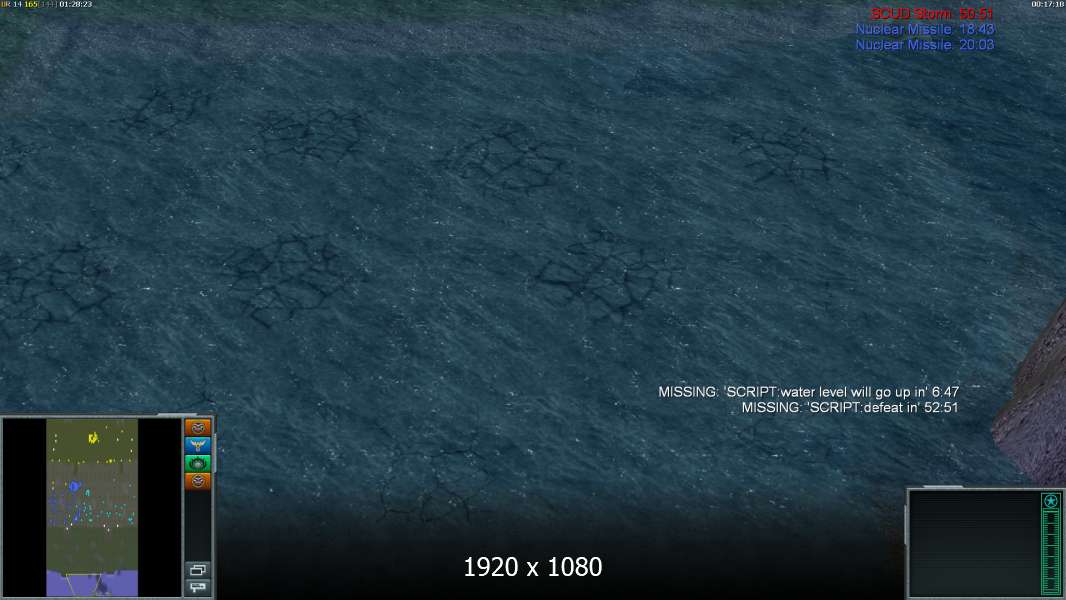Click the orange emblem above the blue eagle
1066x600 pixels.
pyautogui.click(x=198, y=427)
